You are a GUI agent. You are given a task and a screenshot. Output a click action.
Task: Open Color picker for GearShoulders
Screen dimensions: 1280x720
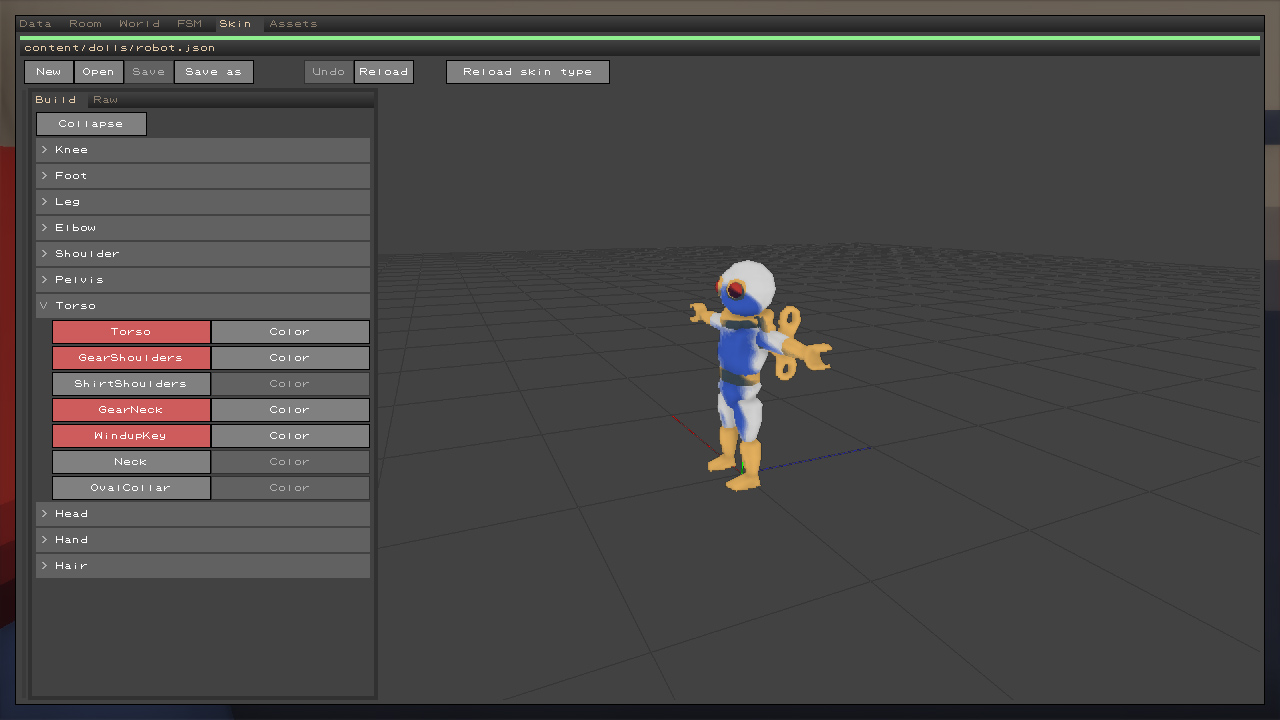pos(290,358)
